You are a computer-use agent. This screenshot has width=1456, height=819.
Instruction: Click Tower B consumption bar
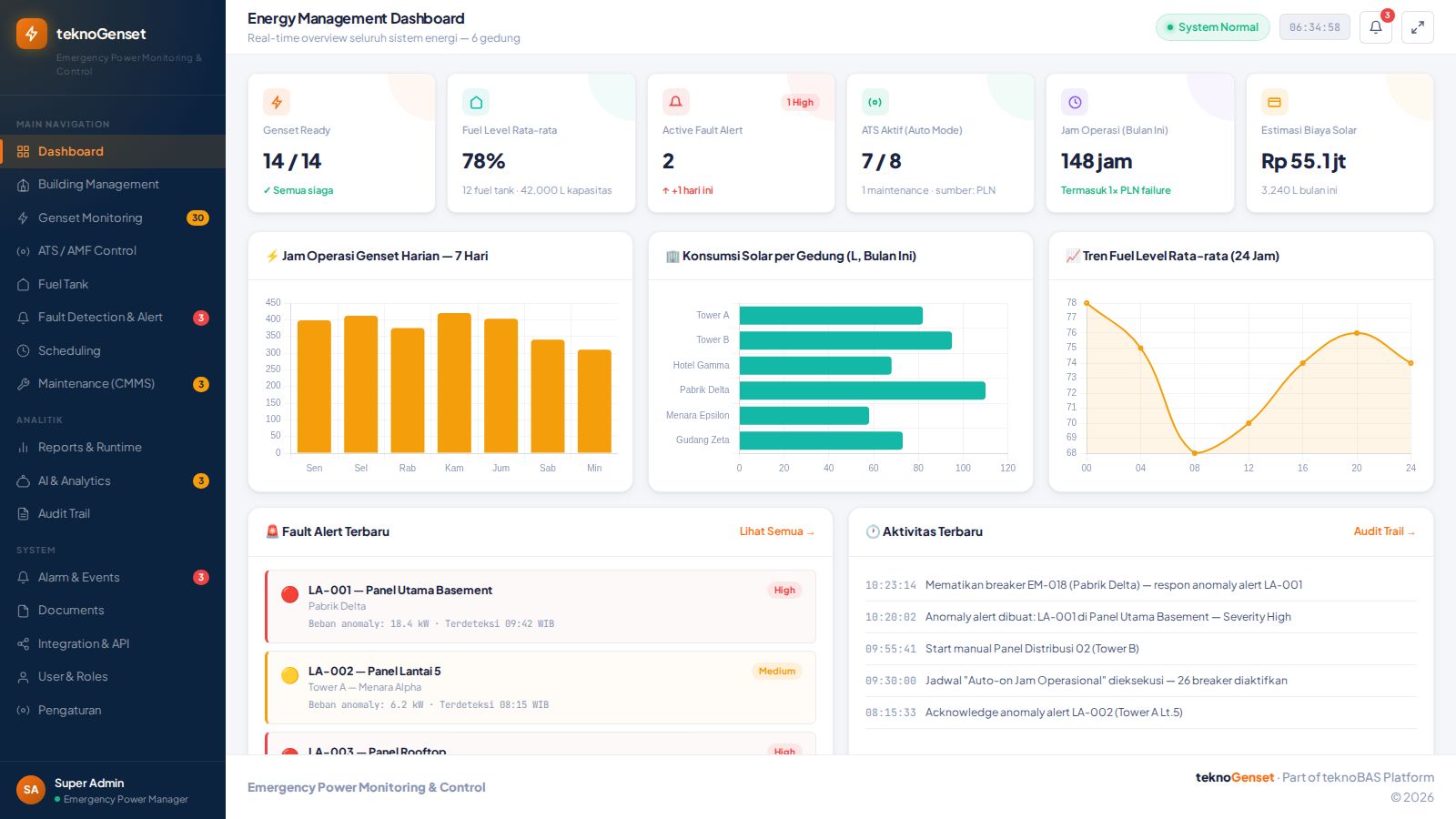(845, 340)
